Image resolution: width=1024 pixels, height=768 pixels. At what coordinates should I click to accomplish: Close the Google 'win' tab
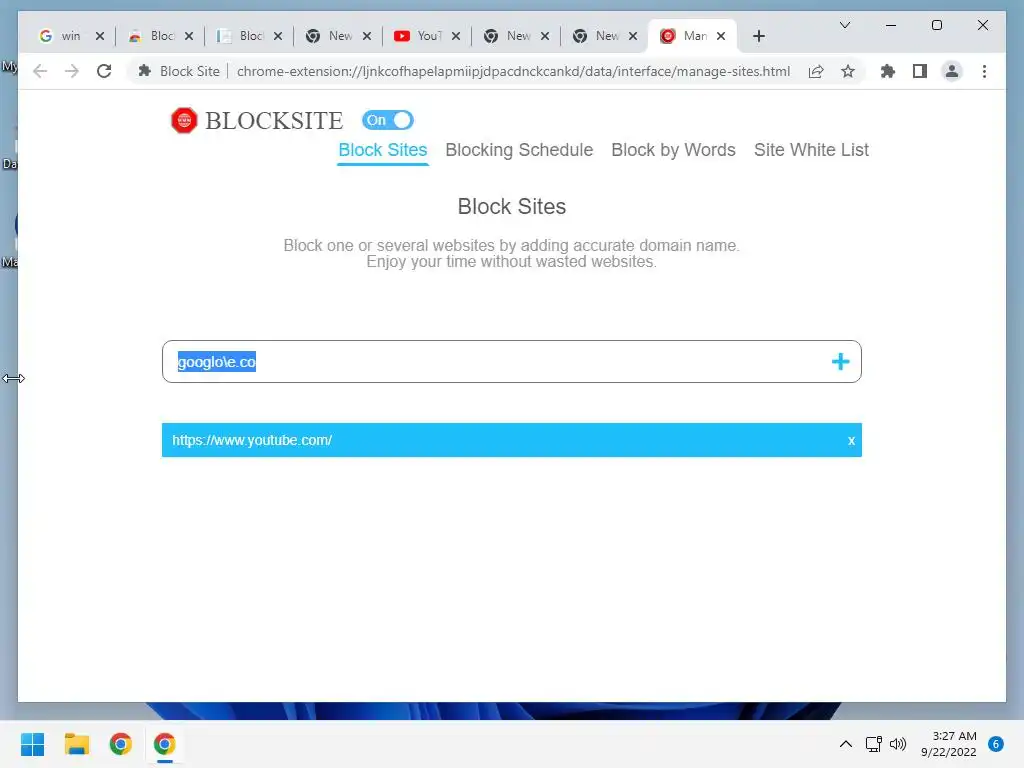(99, 36)
